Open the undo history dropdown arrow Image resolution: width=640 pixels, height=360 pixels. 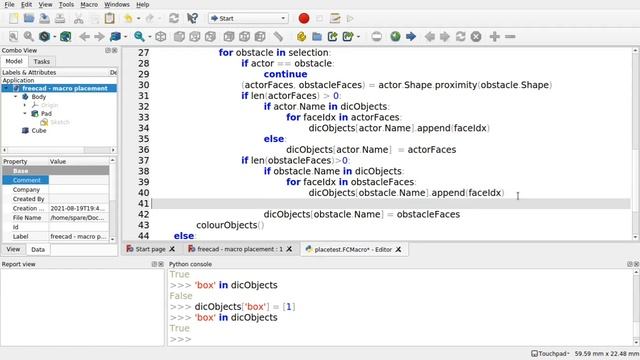click(138, 18)
